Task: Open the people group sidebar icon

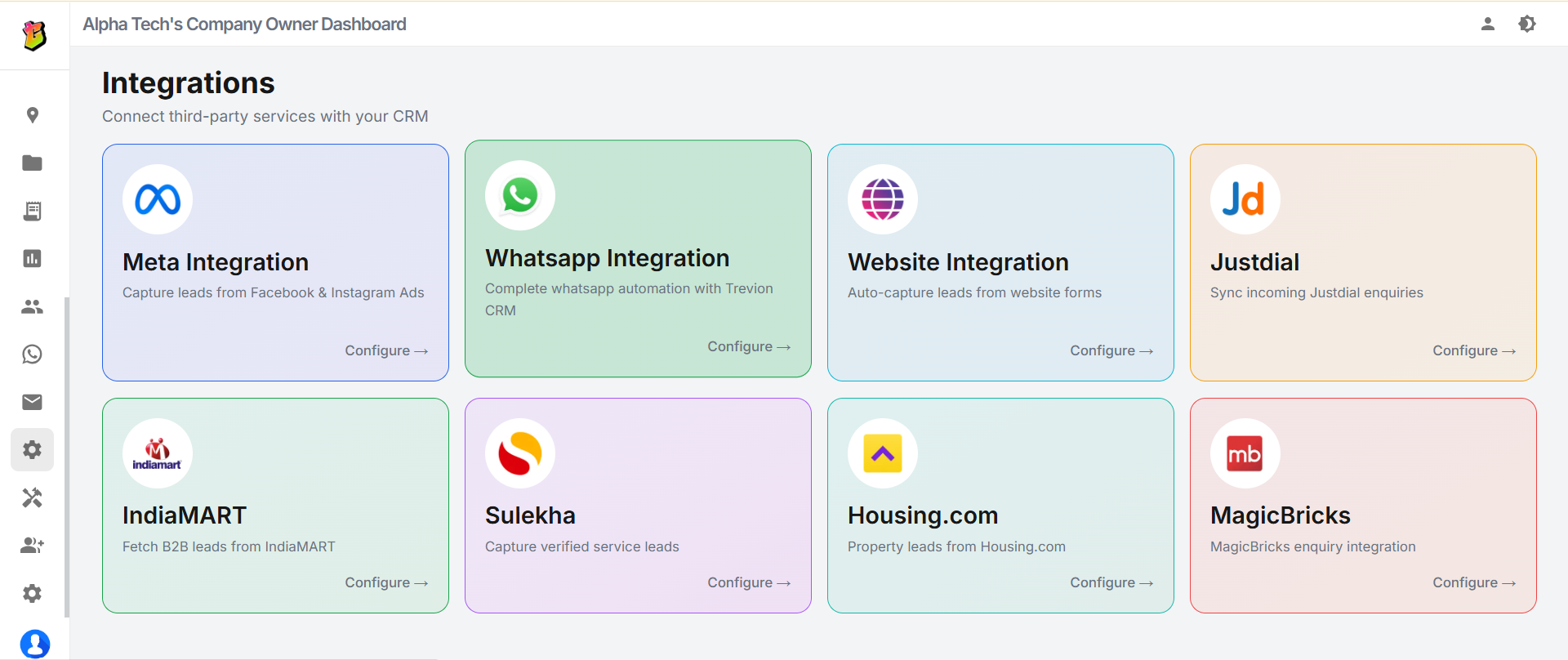Action: tap(33, 306)
